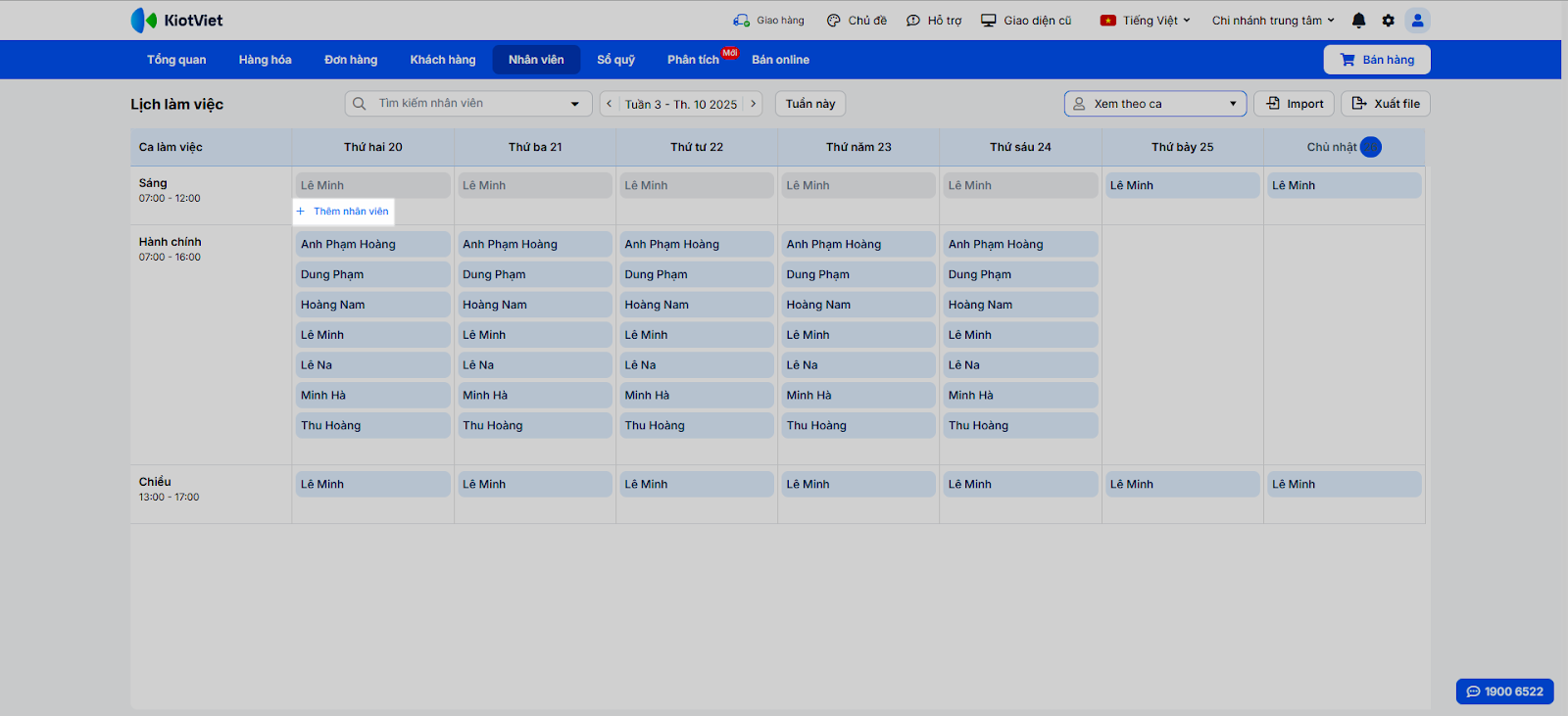
Task: Click Hoàng Nam on Thứ tư
Action: click(697, 305)
